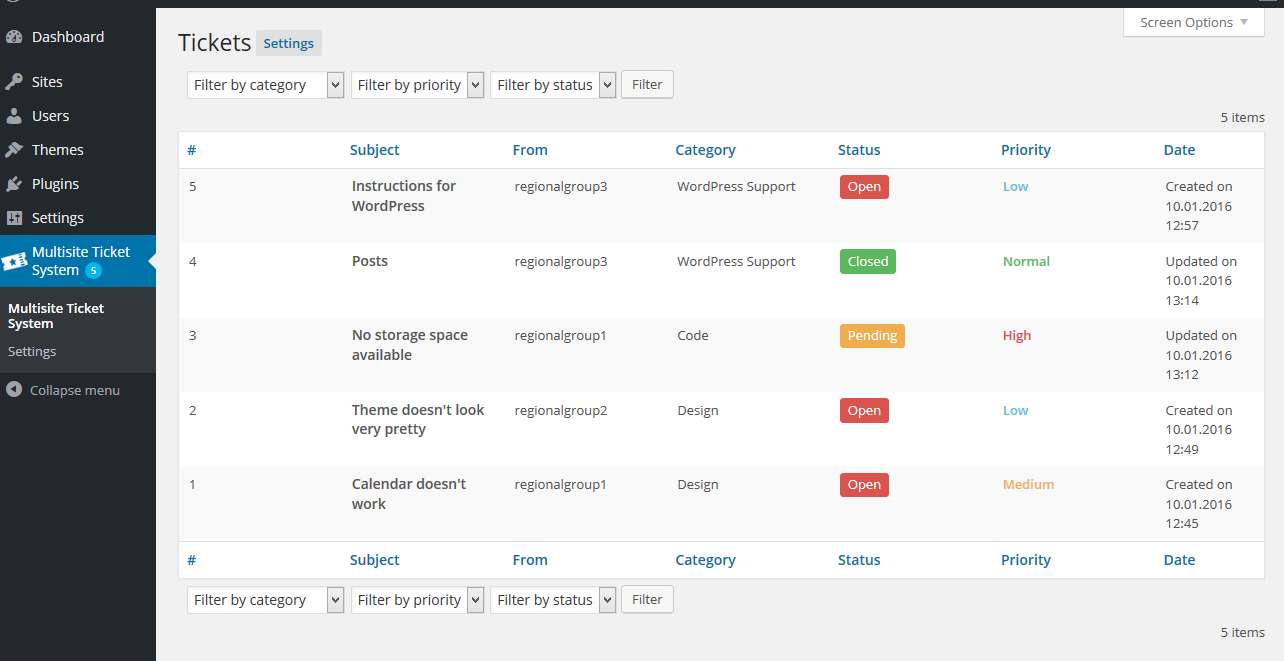The height and width of the screenshot is (661, 1284).
Task: Click the Code category cell
Action: pos(693,335)
